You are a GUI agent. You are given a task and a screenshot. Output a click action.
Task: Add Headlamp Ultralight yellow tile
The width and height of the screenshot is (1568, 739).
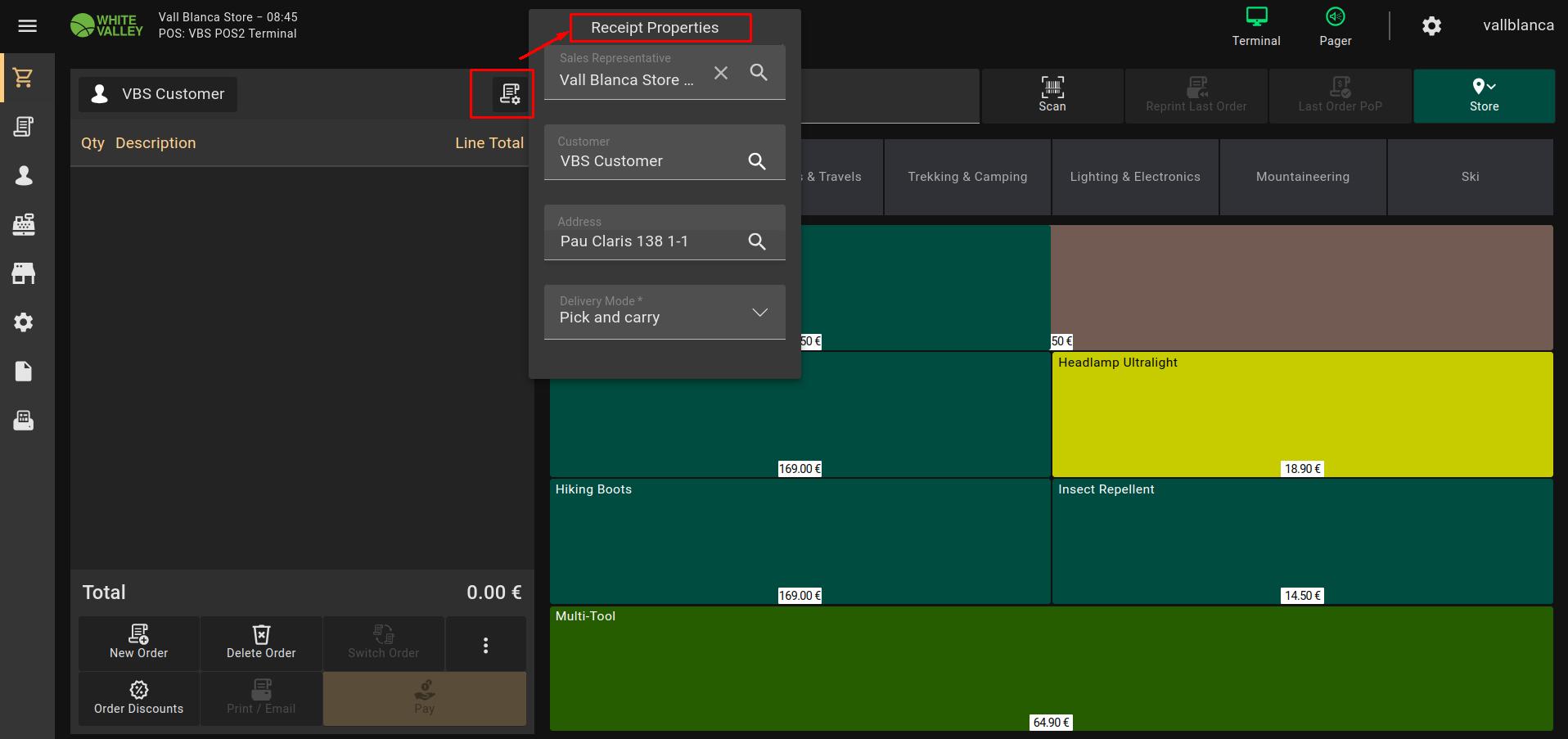1301,414
